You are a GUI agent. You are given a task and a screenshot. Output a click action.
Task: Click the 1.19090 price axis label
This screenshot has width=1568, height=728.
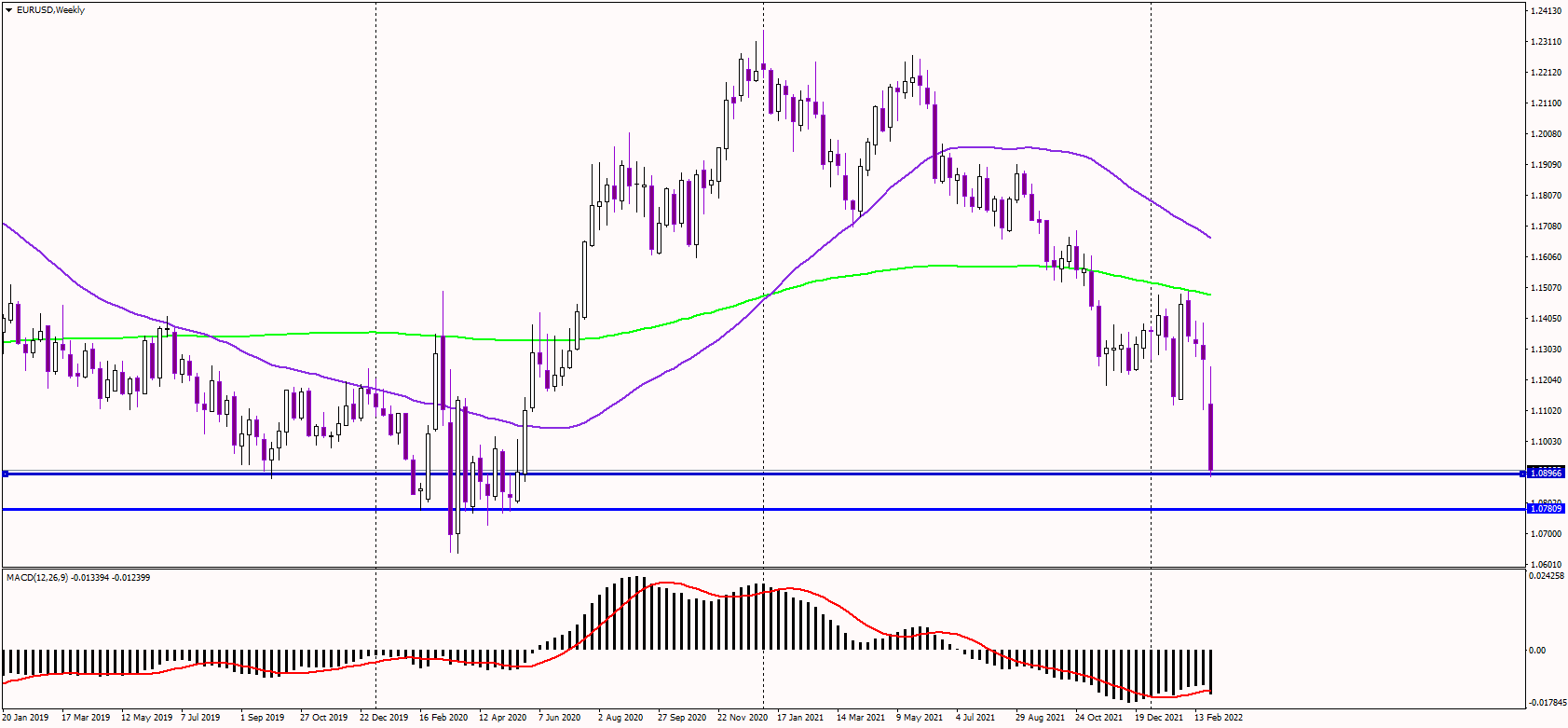click(1547, 165)
